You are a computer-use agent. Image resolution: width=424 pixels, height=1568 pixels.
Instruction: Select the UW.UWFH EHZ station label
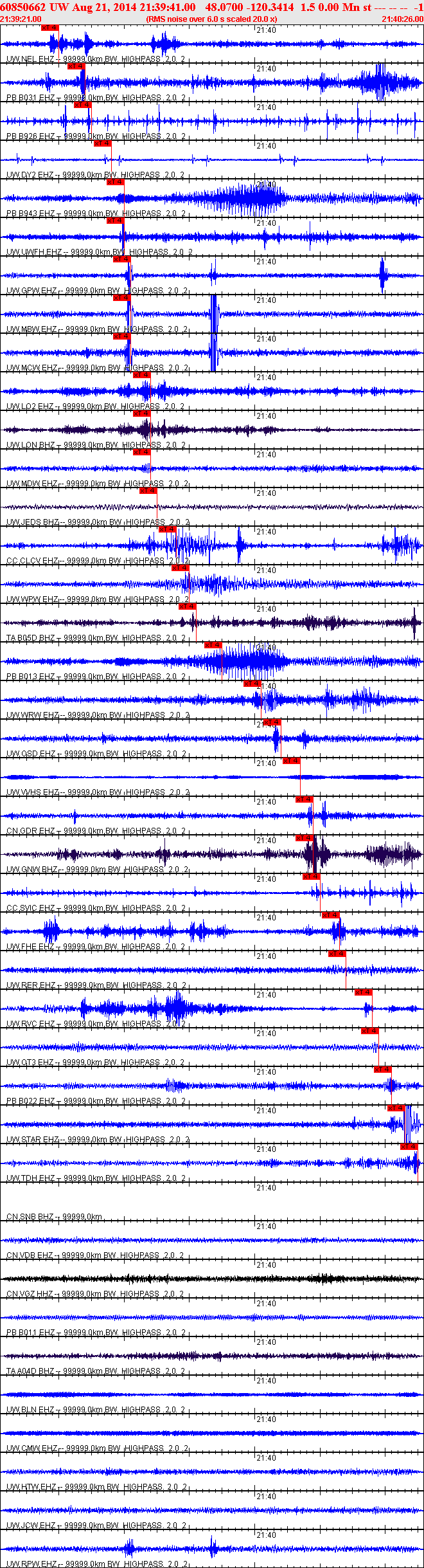coord(34,252)
